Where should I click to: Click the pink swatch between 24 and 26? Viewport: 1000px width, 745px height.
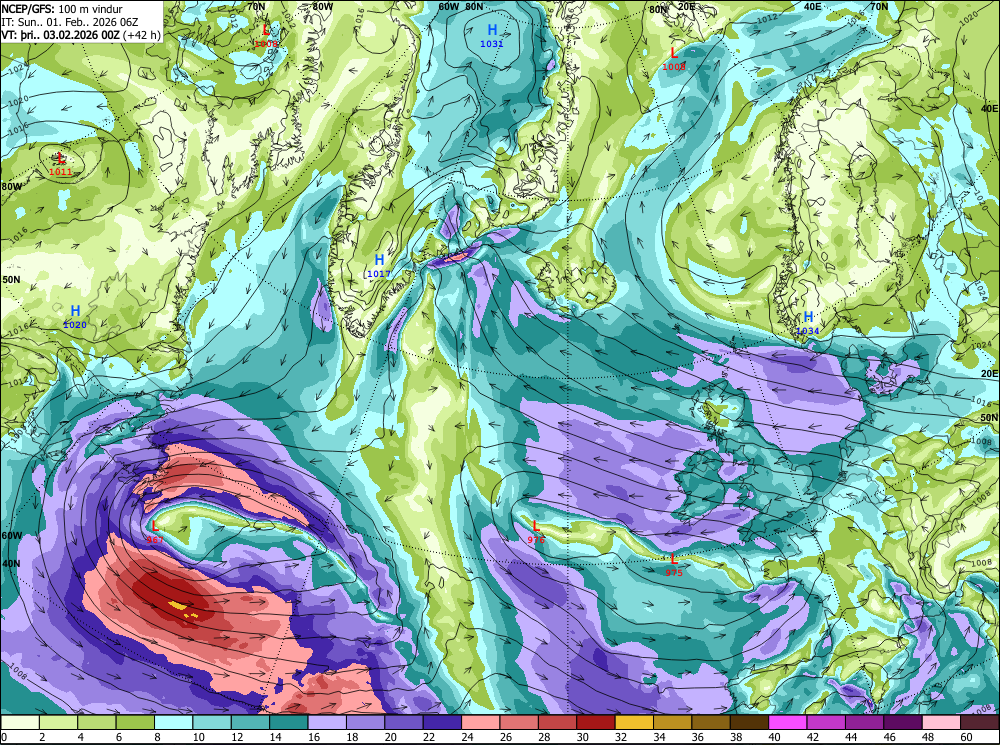(481, 722)
